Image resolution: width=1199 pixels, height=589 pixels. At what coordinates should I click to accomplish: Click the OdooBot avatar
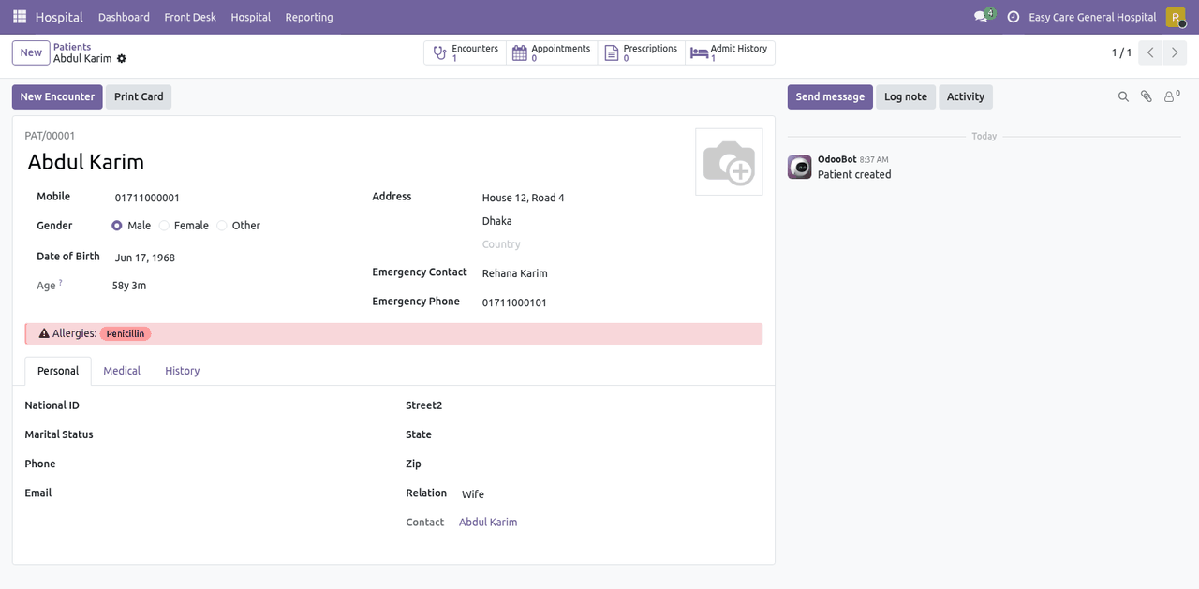[x=800, y=167]
